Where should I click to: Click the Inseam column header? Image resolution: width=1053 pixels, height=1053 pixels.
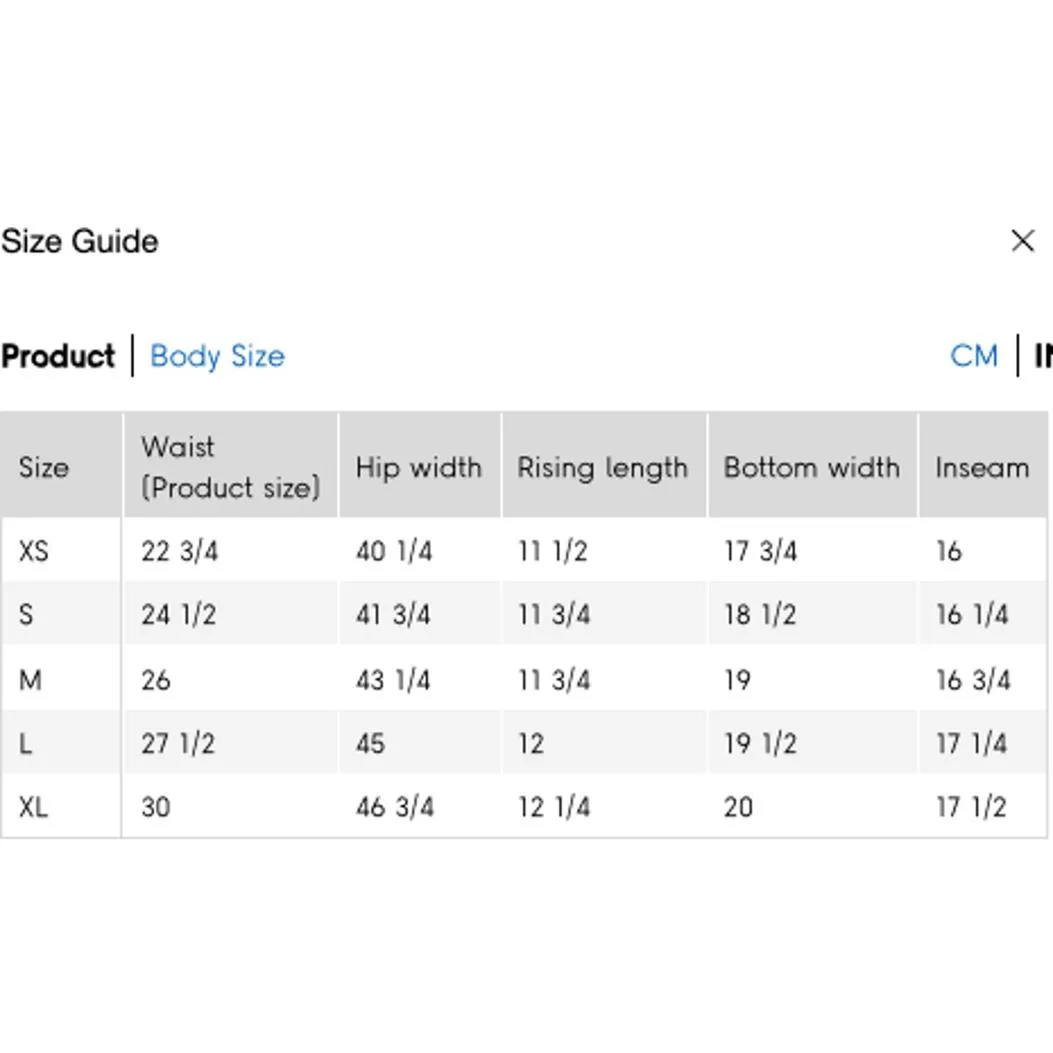tap(981, 467)
